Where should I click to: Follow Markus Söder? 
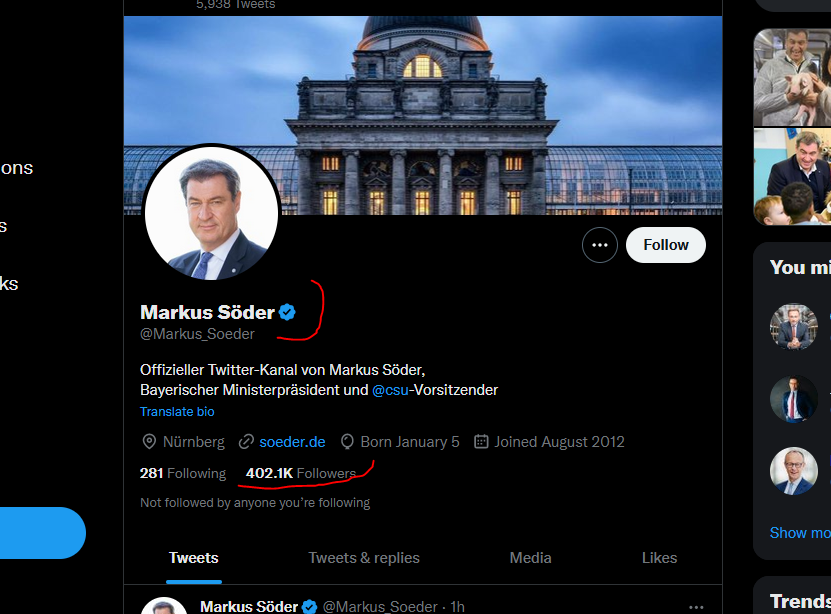pyautogui.click(x=665, y=245)
